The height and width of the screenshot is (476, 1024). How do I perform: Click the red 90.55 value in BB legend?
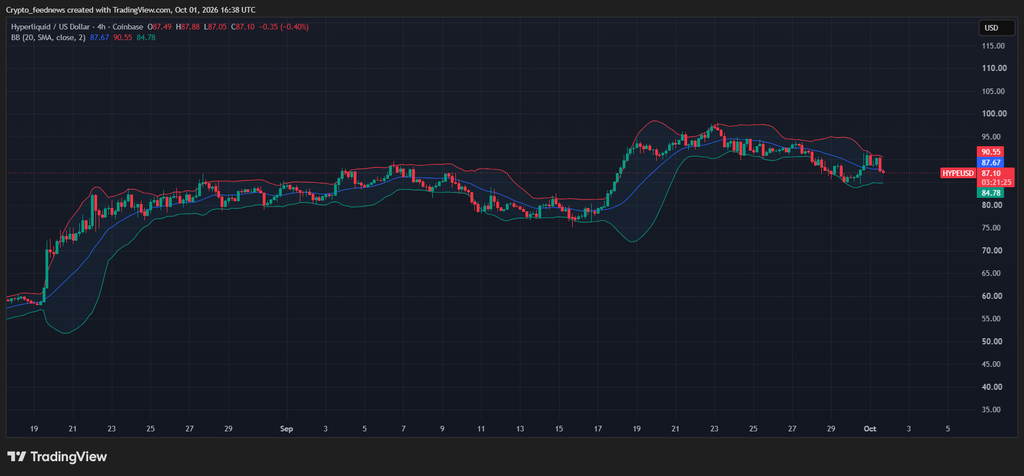pyautogui.click(x=123, y=38)
